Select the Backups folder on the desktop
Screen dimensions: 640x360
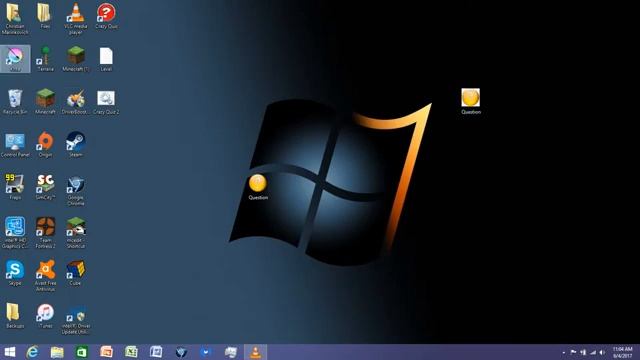(15, 316)
